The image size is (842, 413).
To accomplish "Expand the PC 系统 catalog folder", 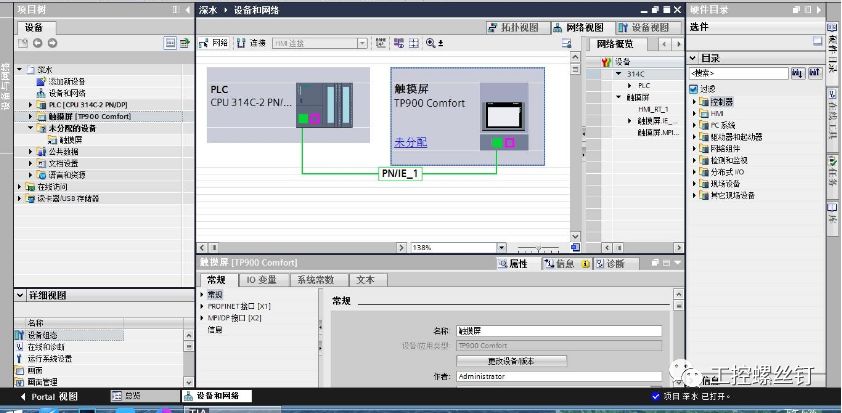I will [694, 125].
